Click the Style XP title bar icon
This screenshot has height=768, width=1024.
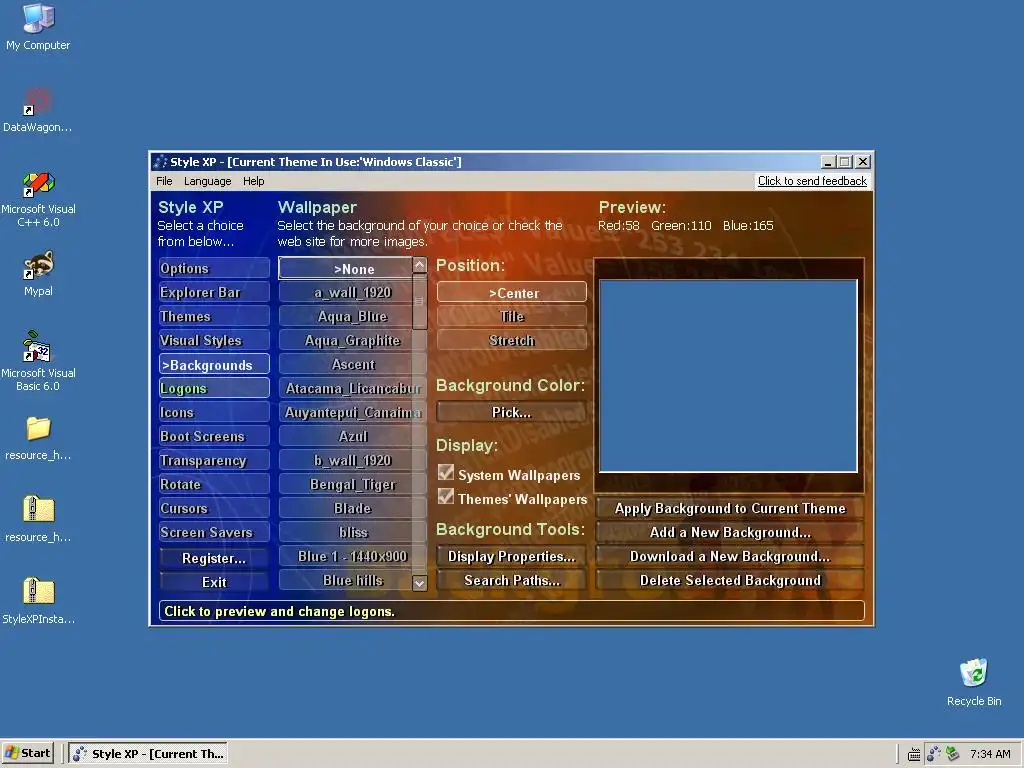[161, 162]
